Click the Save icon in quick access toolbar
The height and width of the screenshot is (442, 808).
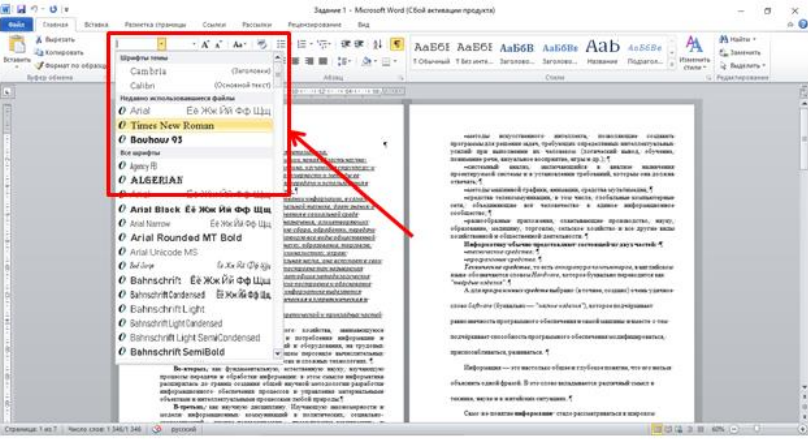click(x=22, y=6)
